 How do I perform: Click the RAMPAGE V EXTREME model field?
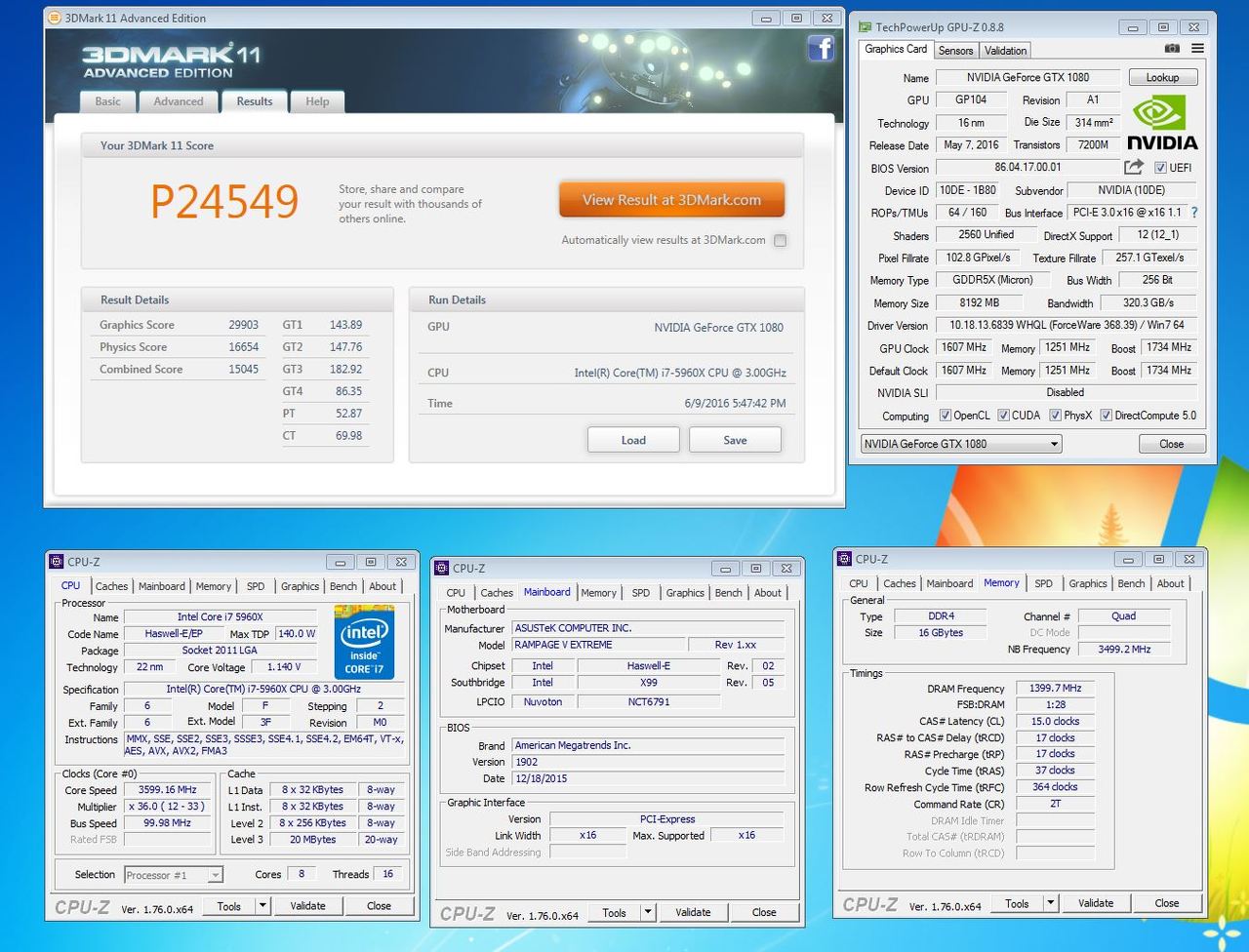point(598,645)
